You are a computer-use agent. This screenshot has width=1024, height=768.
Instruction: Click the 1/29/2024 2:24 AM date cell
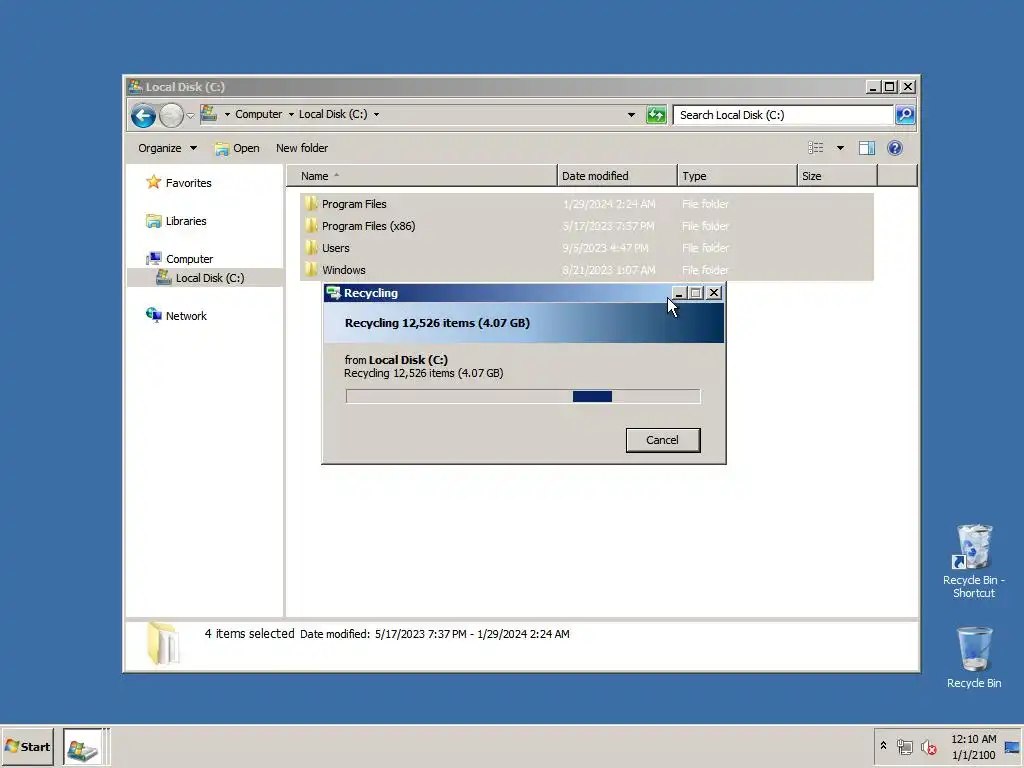609,204
